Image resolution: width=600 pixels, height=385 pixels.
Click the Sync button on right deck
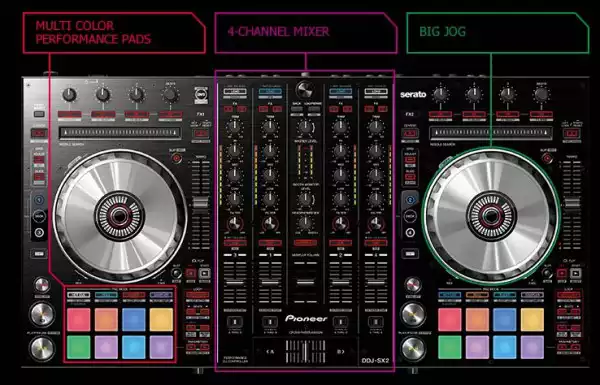click(412, 285)
